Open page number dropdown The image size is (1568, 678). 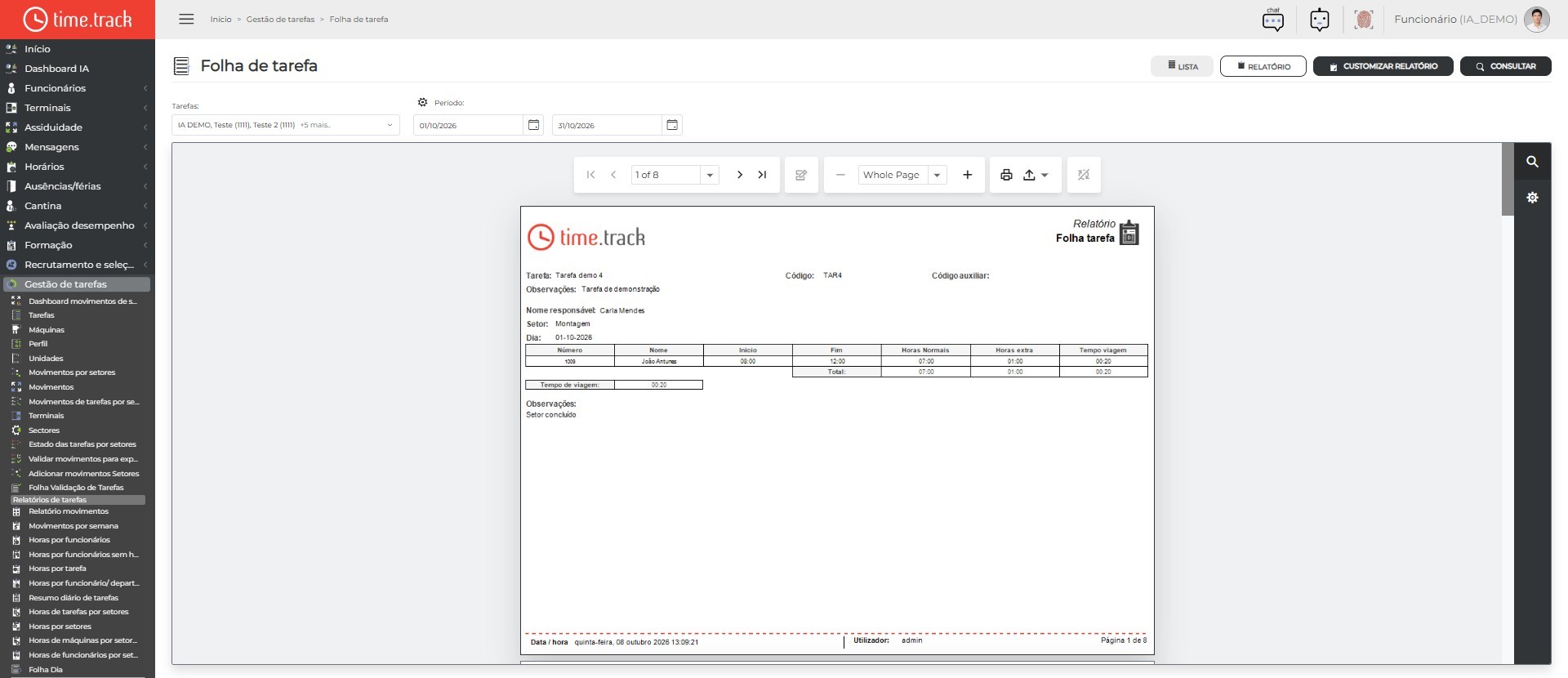[710, 175]
